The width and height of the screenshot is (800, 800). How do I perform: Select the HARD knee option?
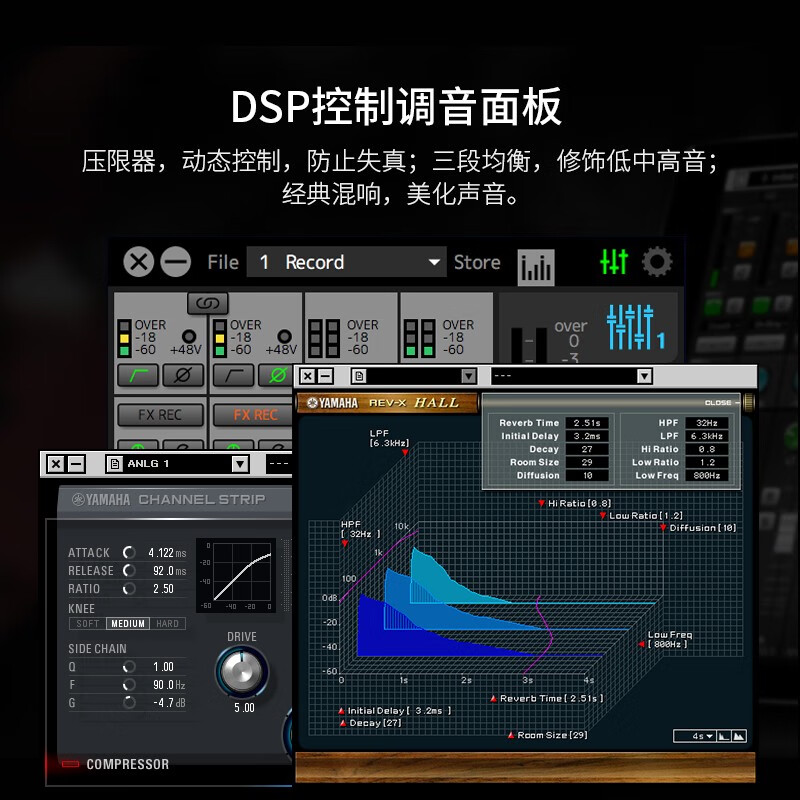click(167, 624)
